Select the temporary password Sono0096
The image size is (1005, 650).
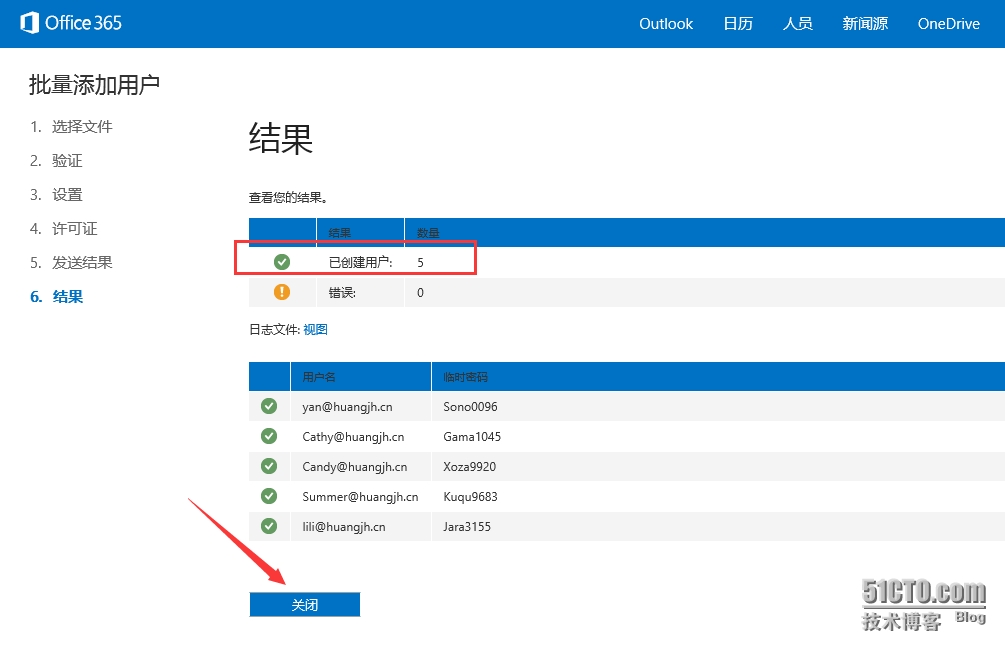tap(470, 407)
